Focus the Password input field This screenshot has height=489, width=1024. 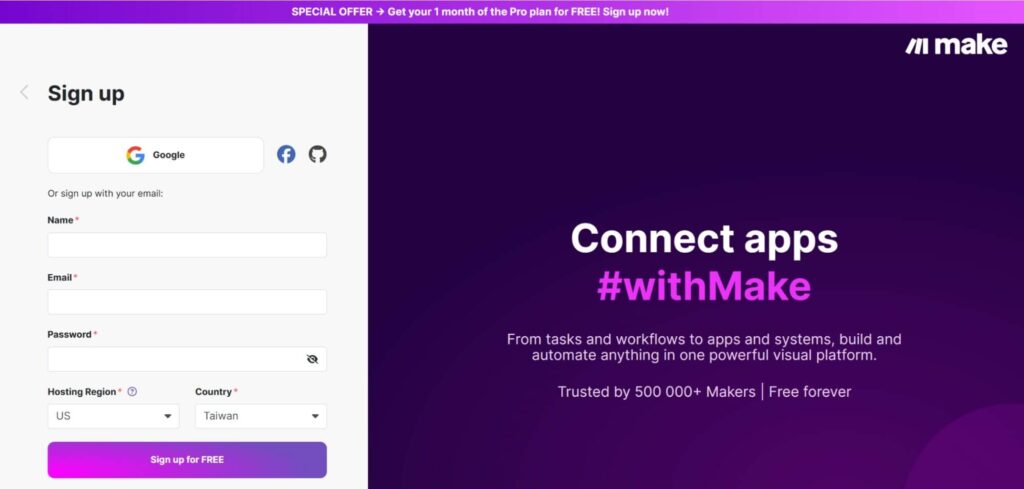[x=187, y=359]
